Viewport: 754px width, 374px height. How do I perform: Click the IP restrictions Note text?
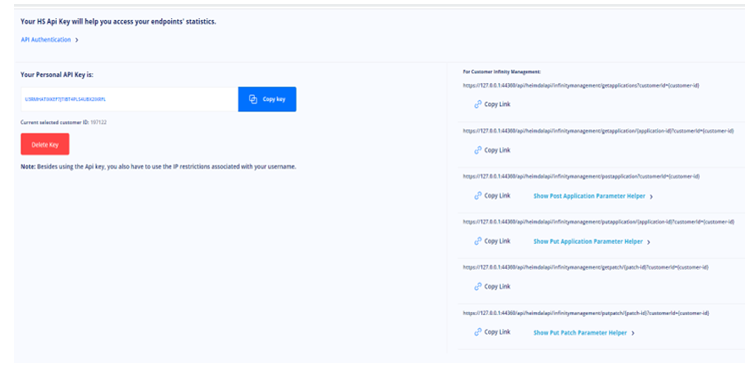click(x=158, y=167)
